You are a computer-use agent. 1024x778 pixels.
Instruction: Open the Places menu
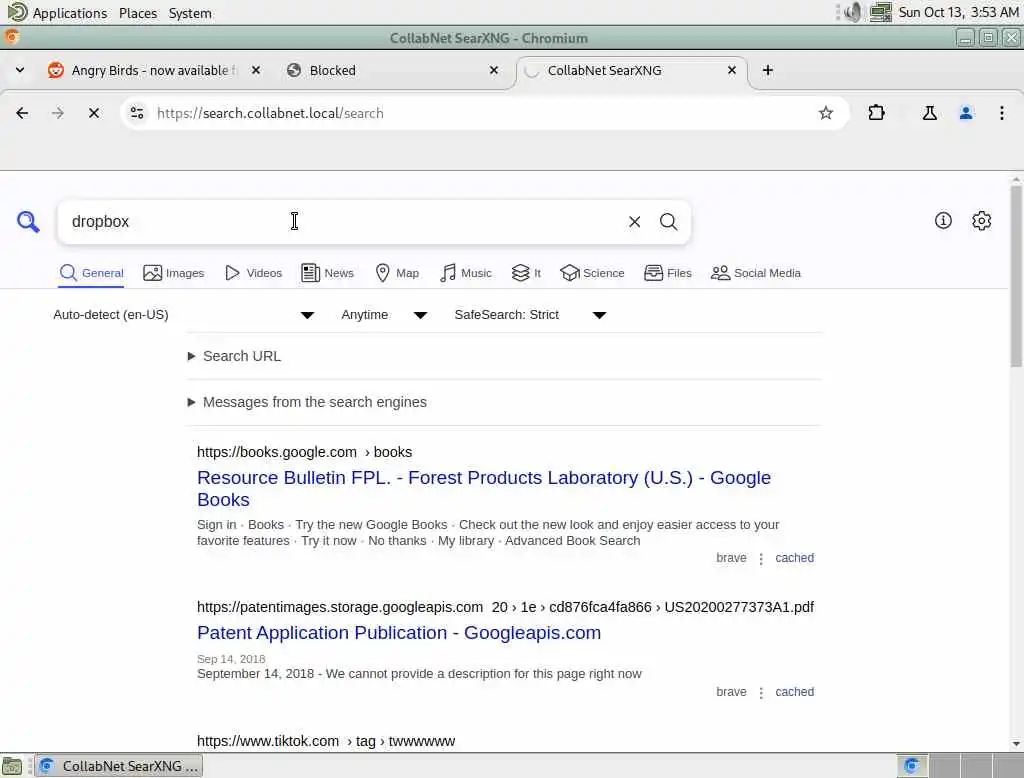138,12
